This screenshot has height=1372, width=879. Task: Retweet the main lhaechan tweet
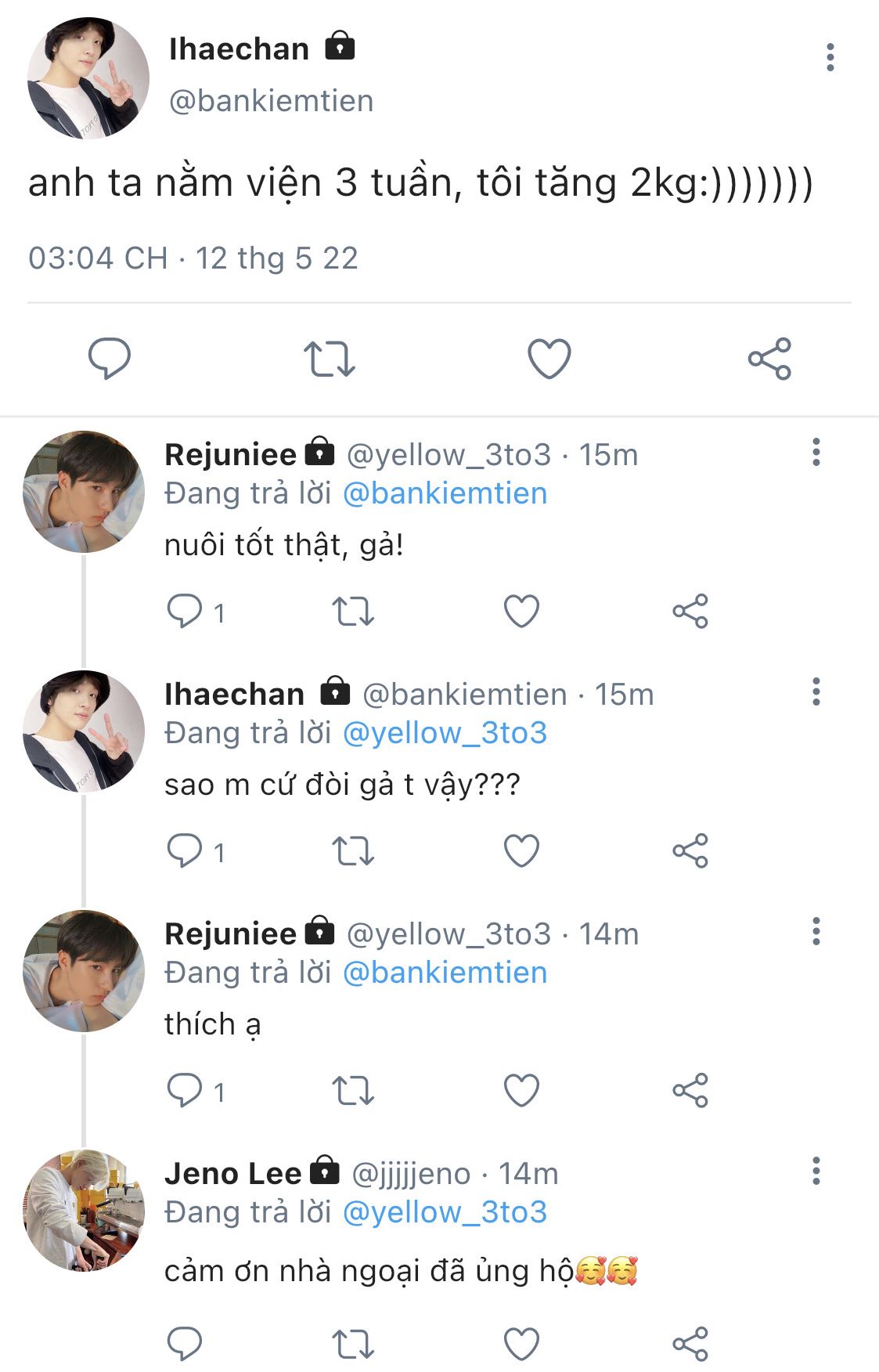point(329,359)
